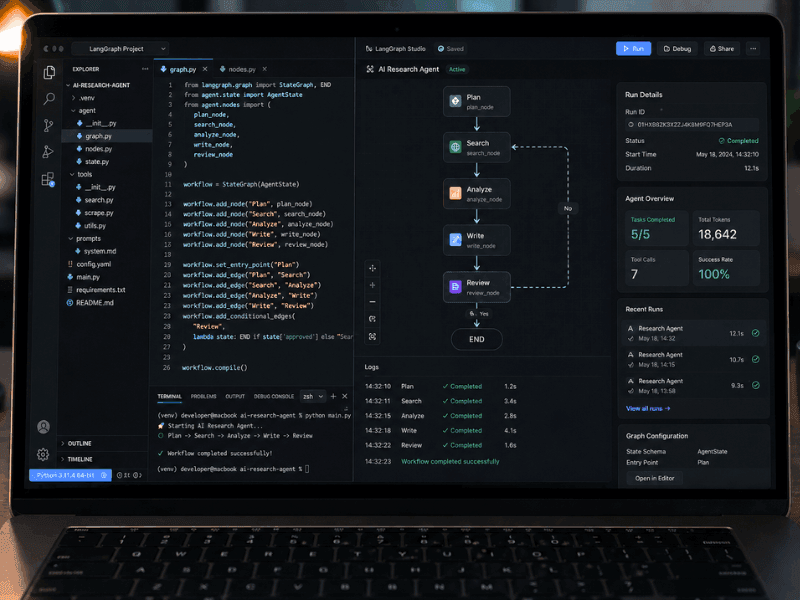
Task: Click the END node in the graph
Action: click(477, 339)
